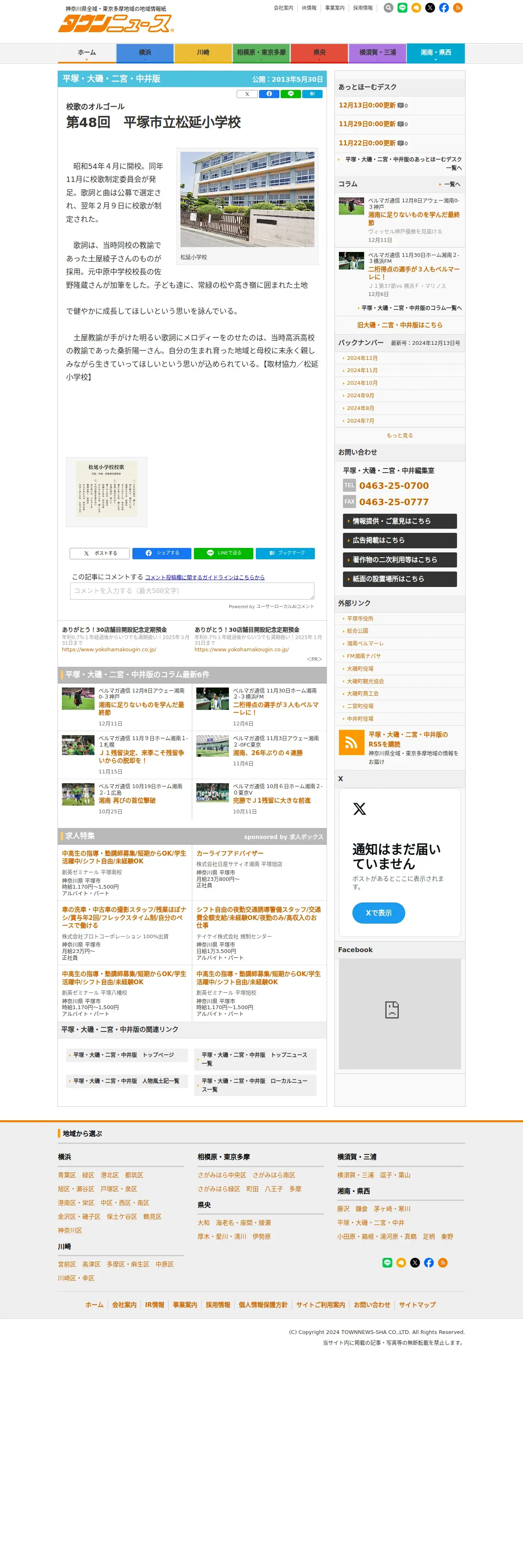The image size is (523, 1568).
Task: Focus the comment input field
Action: (192, 591)
